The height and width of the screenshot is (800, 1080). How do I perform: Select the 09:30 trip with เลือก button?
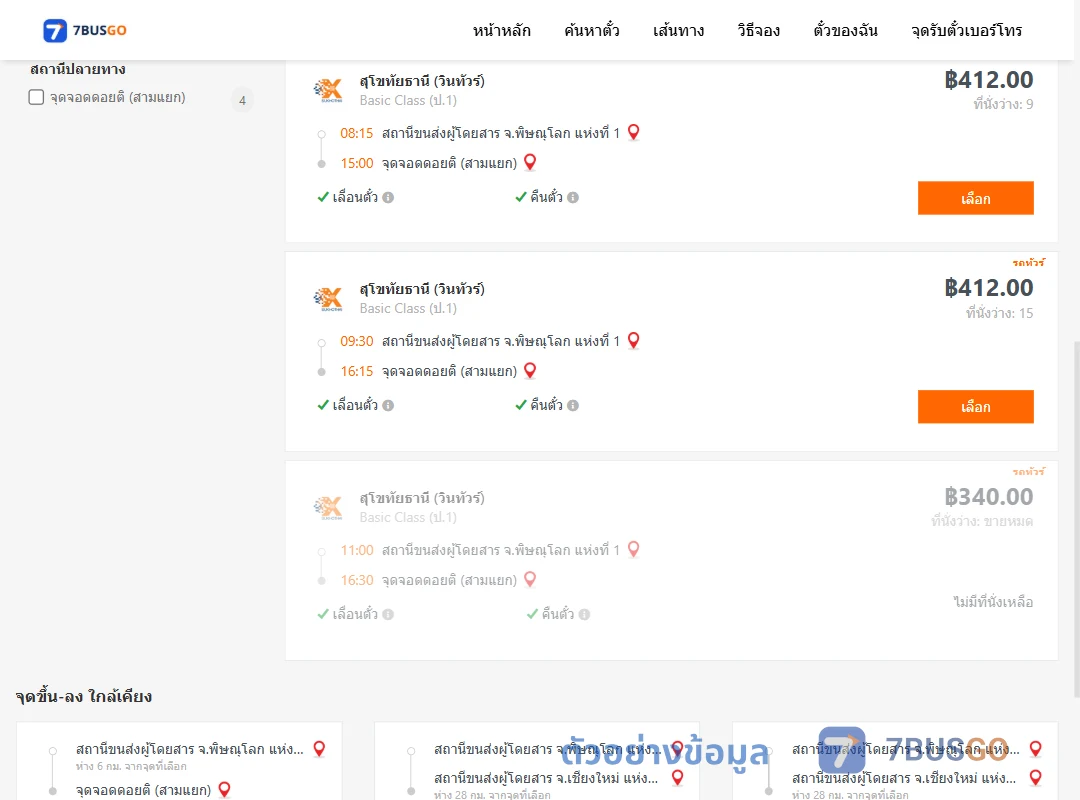[975, 407]
